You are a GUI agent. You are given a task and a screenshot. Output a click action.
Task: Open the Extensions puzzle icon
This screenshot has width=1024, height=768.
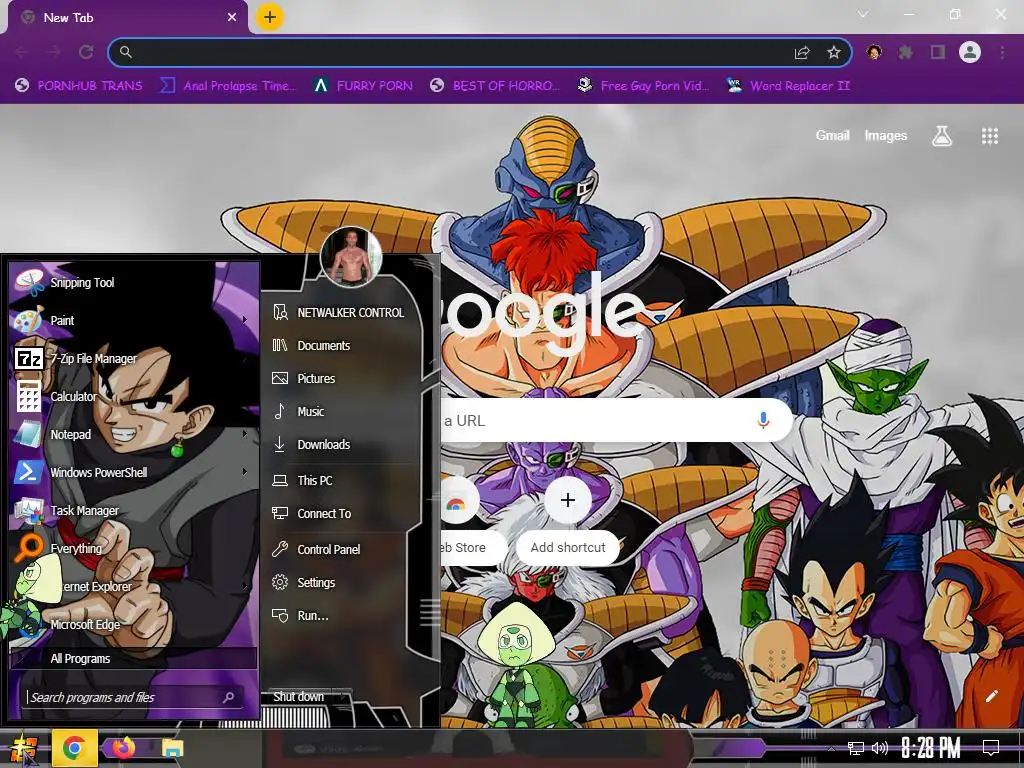906,52
